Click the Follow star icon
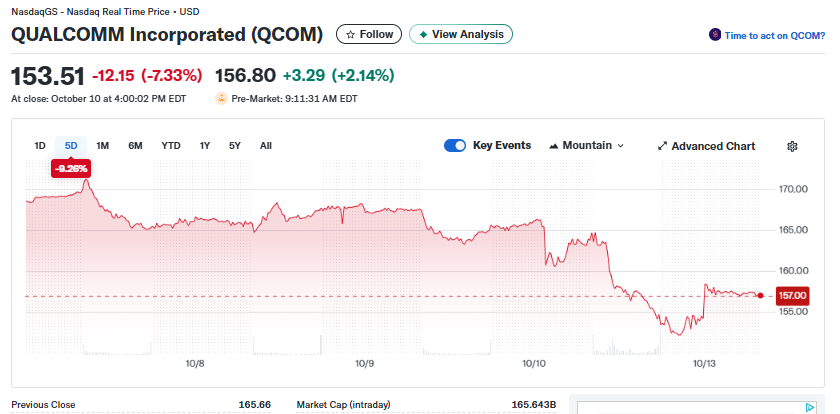The width and height of the screenshot is (840, 414). pos(351,34)
